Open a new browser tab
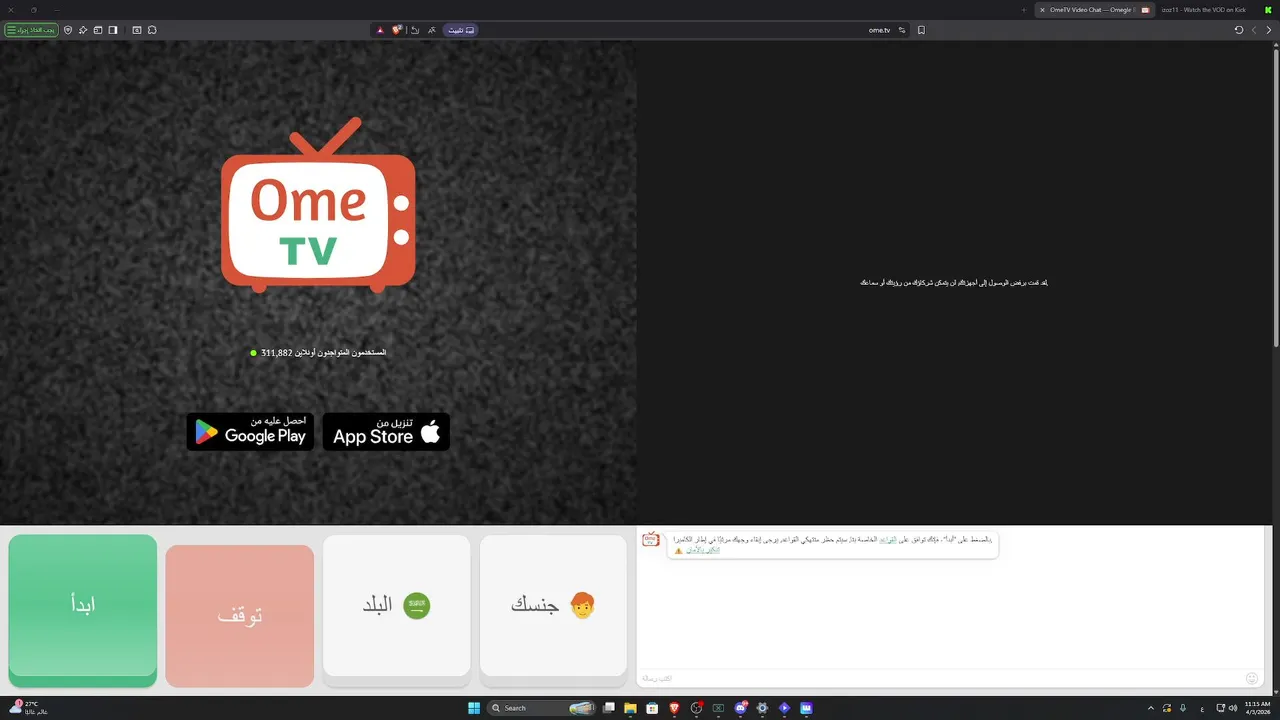 [1024, 10]
